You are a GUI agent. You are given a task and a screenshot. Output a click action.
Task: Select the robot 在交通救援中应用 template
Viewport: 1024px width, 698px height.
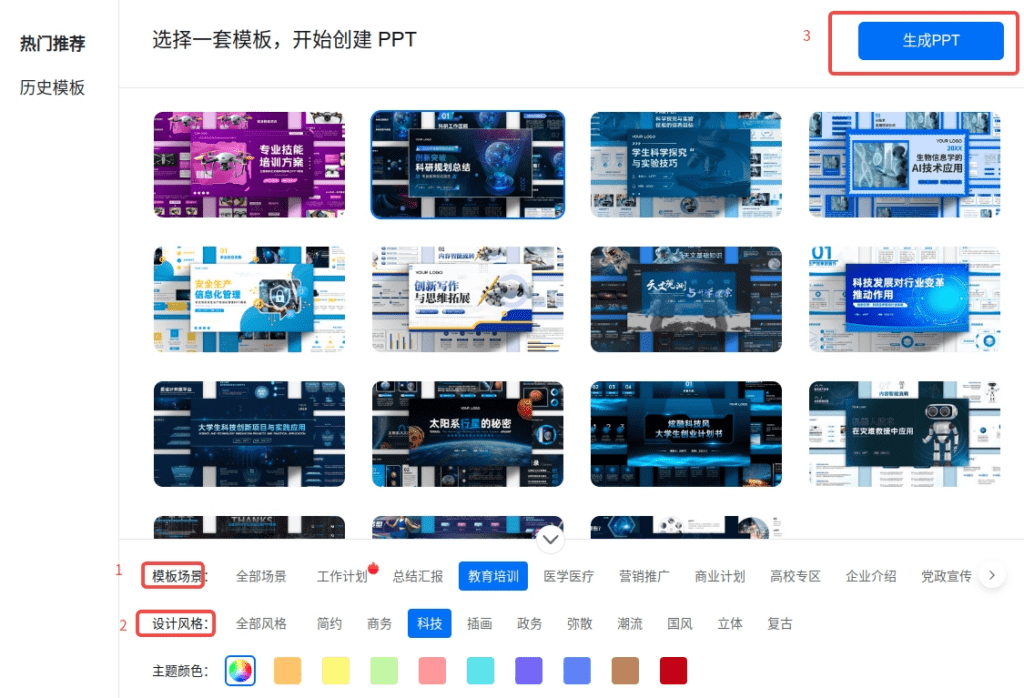point(903,431)
